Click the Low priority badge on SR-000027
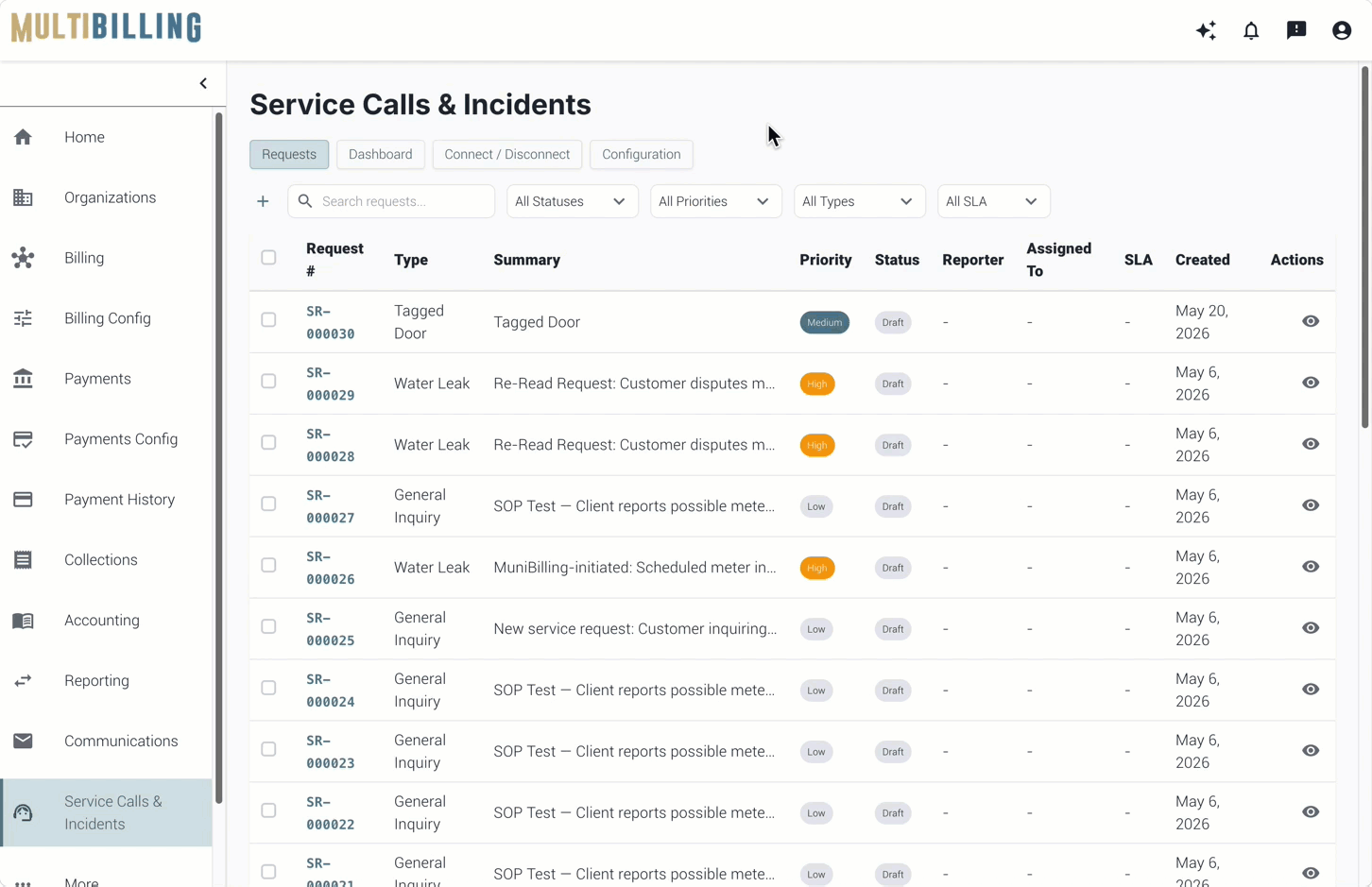 (816, 506)
